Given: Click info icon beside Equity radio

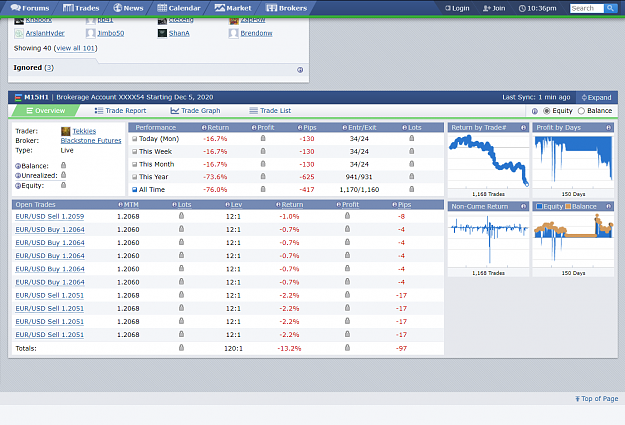Looking at the screenshot, I should click(535, 111).
